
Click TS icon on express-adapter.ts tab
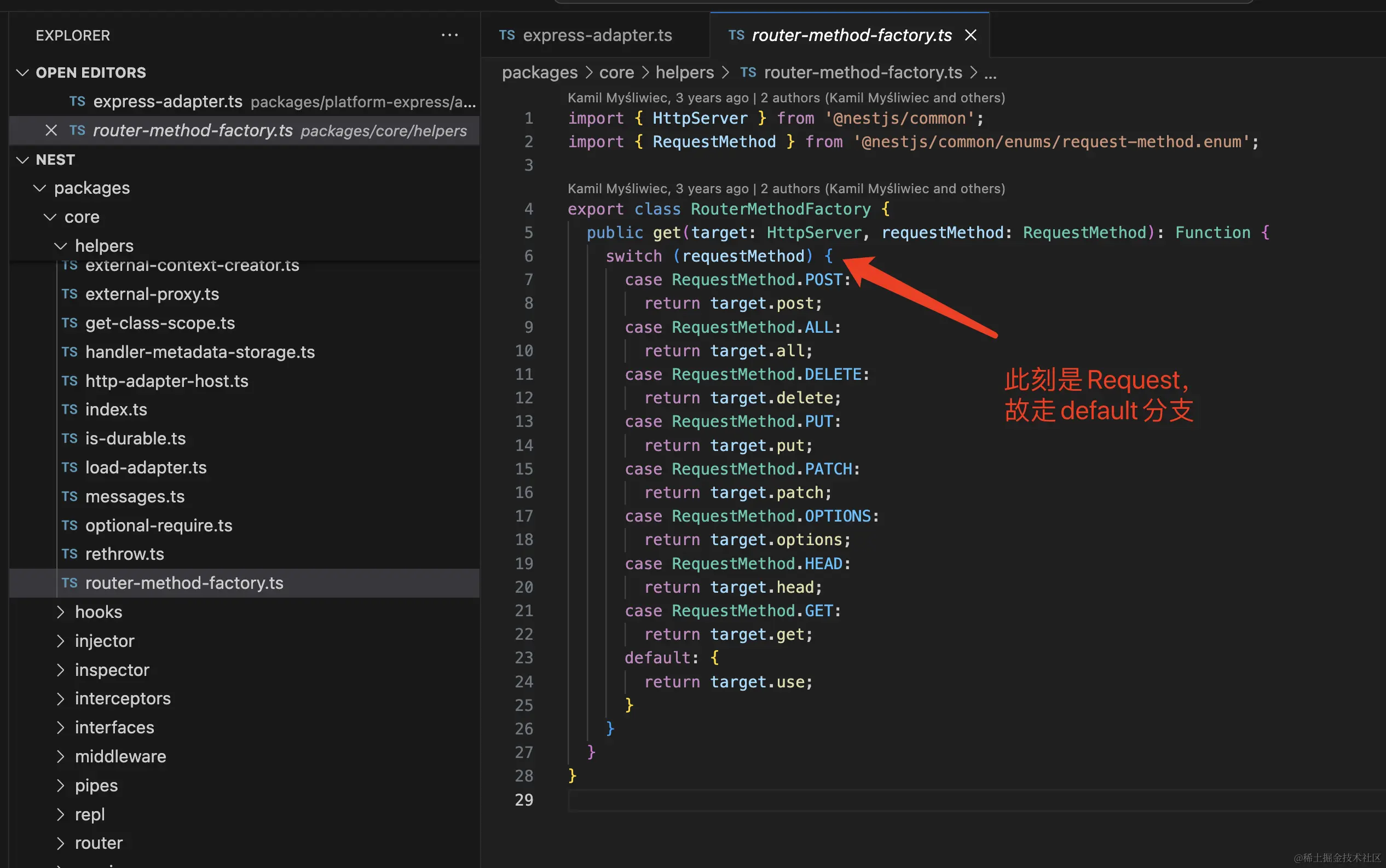[506, 36]
